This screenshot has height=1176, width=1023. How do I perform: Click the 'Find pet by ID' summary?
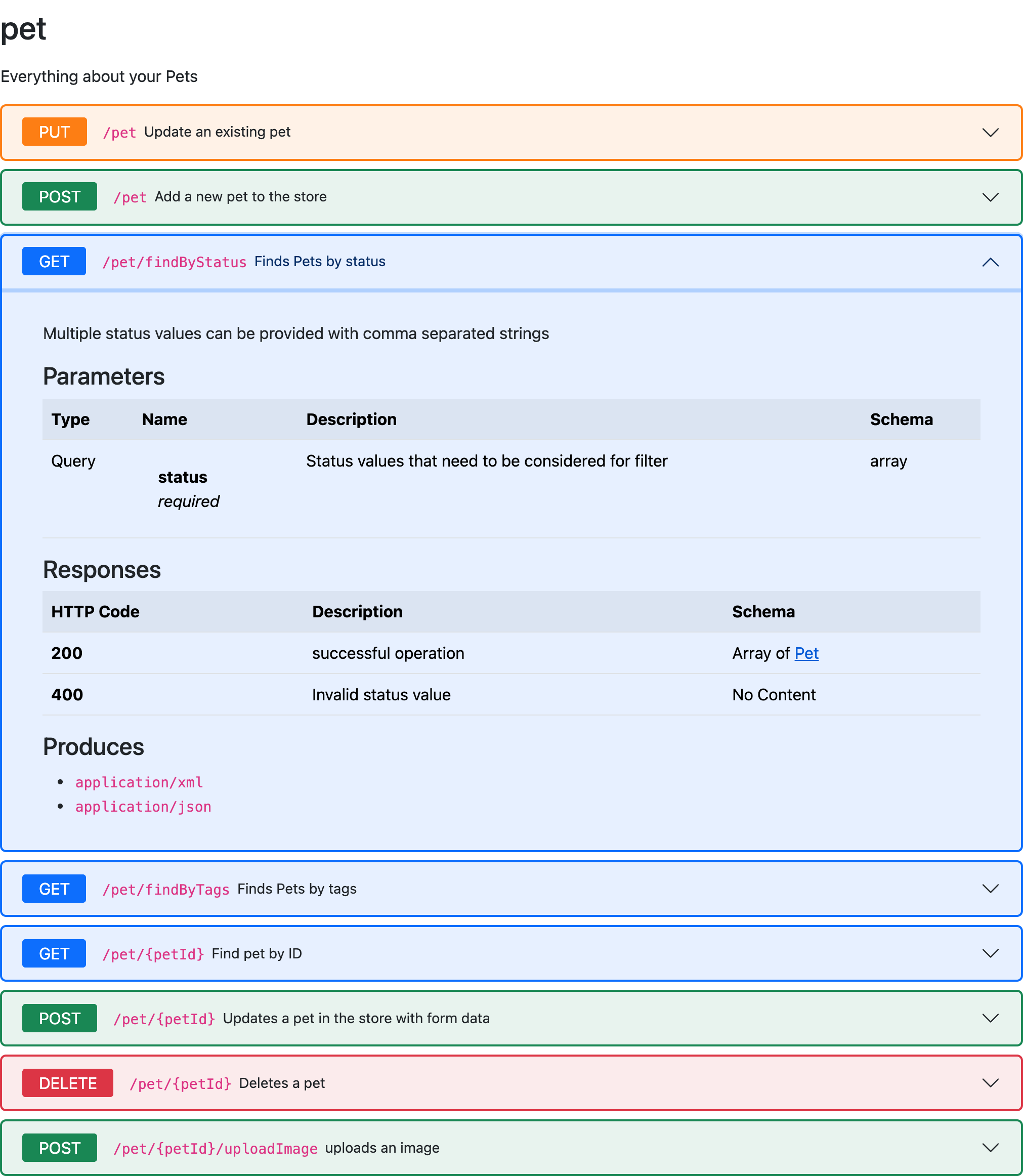(257, 953)
